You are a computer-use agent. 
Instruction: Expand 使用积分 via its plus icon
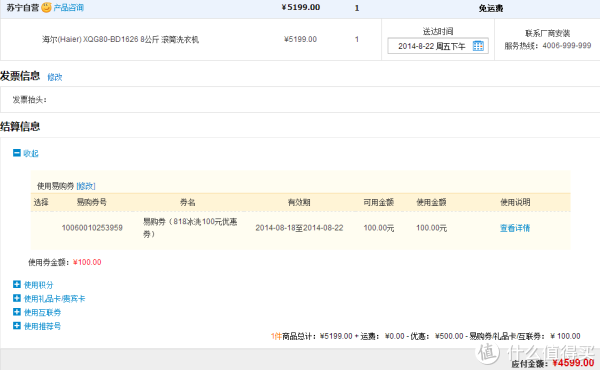(16, 284)
